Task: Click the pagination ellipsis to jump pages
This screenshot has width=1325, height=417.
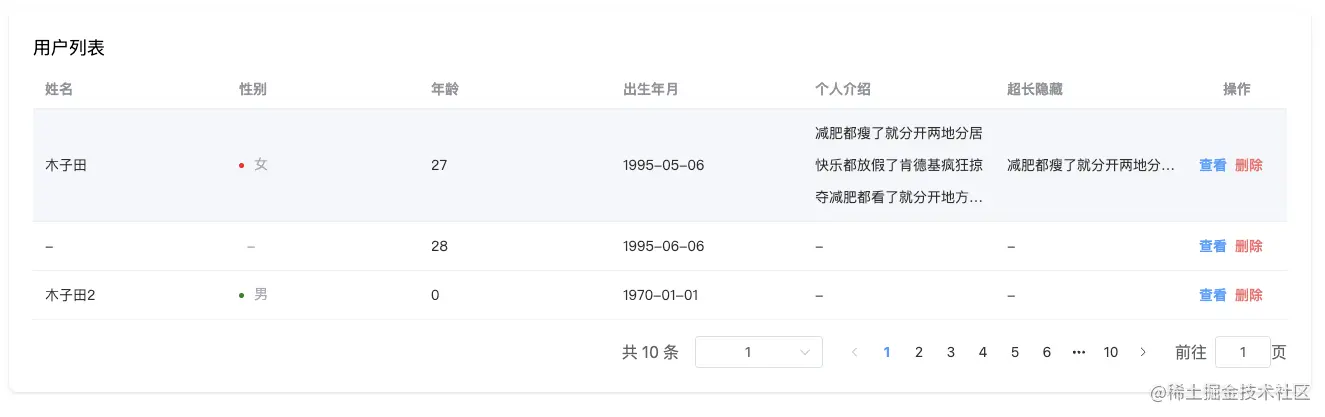Action: tap(1078, 352)
